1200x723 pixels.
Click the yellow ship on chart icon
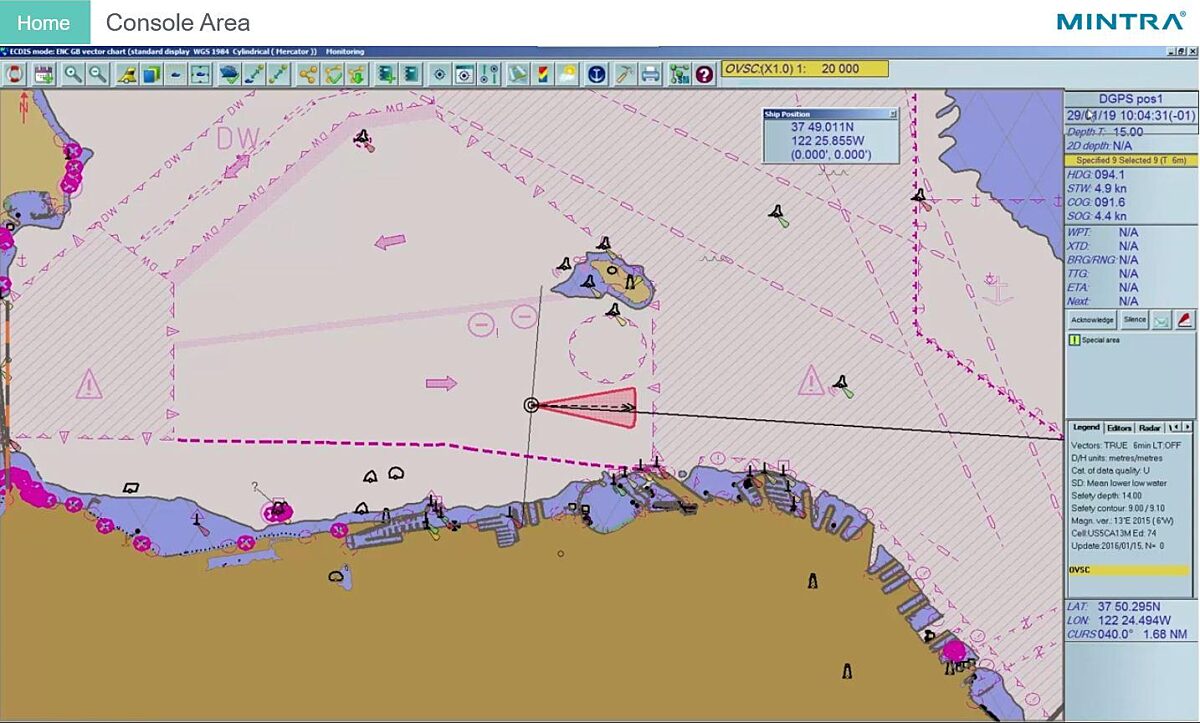point(127,74)
